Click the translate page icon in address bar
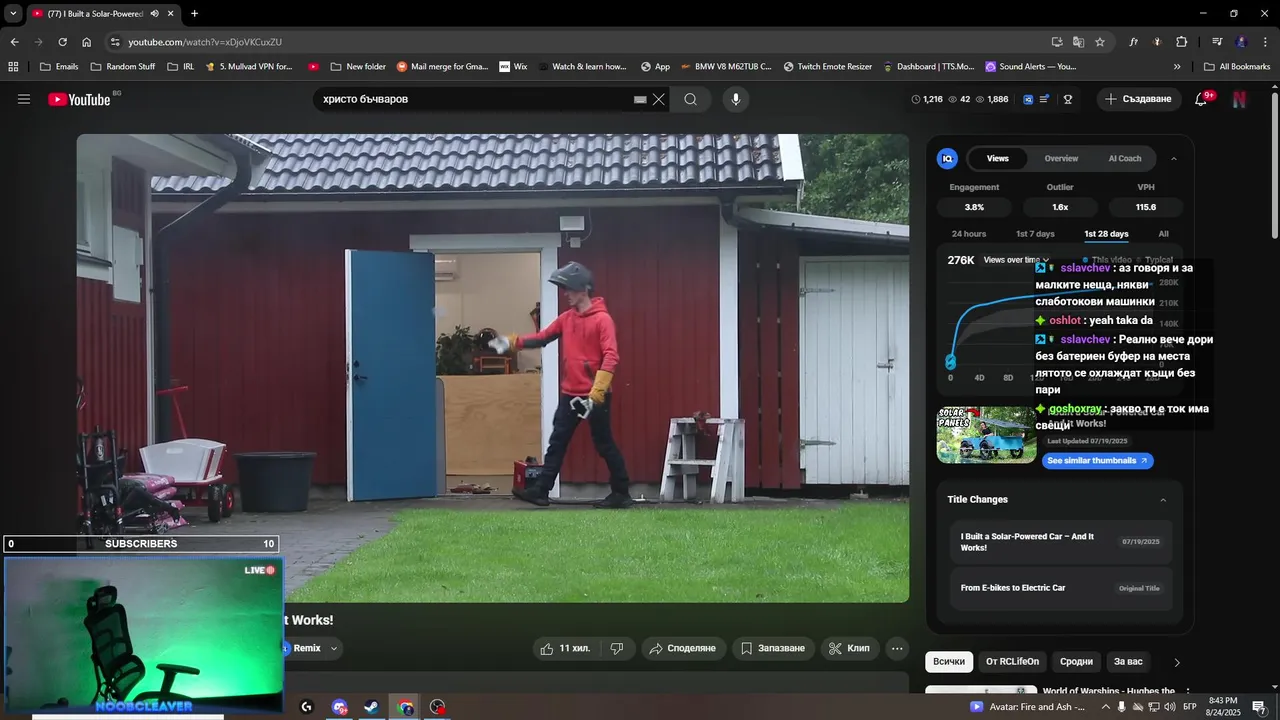Viewport: 1280px width, 720px height. (x=1078, y=42)
